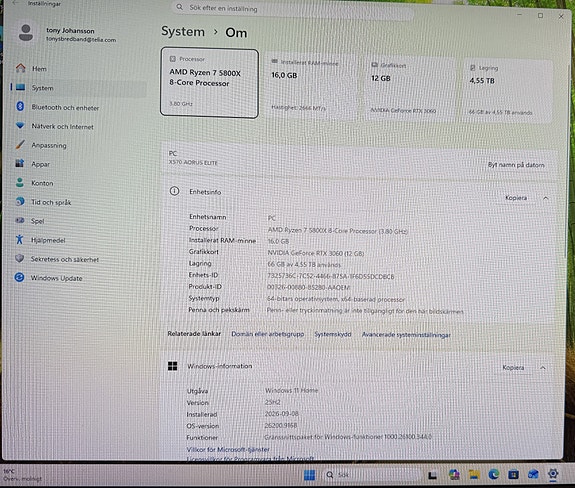Open the Windows Start button on taskbar

click(310, 475)
